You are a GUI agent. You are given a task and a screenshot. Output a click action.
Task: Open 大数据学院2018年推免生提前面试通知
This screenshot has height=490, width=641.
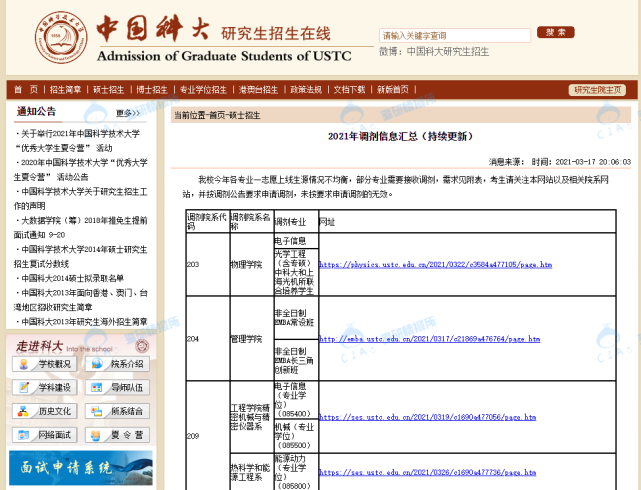[x=81, y=228]
